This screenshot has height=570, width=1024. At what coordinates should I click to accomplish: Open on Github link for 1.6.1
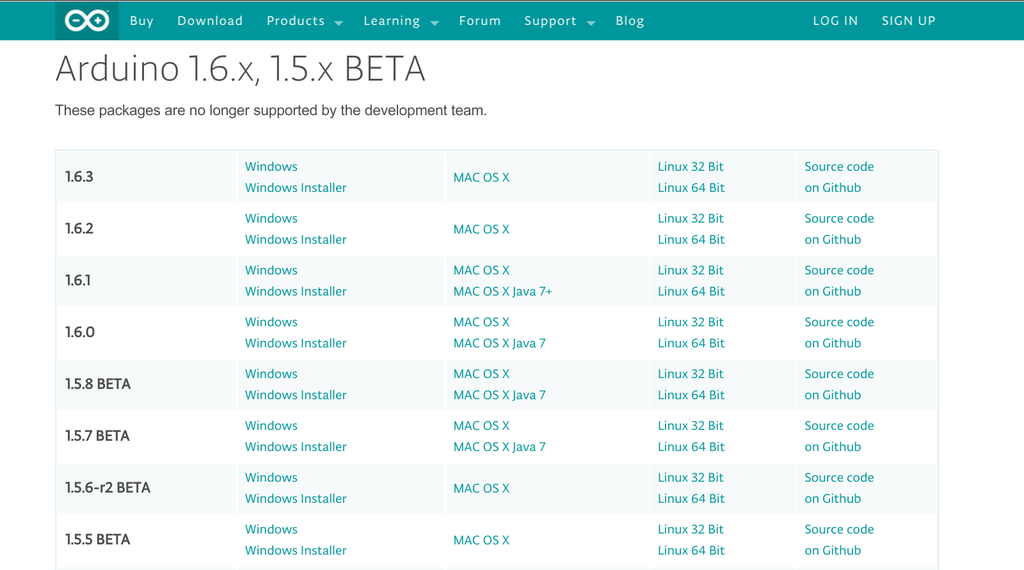(x=833, y=291)
